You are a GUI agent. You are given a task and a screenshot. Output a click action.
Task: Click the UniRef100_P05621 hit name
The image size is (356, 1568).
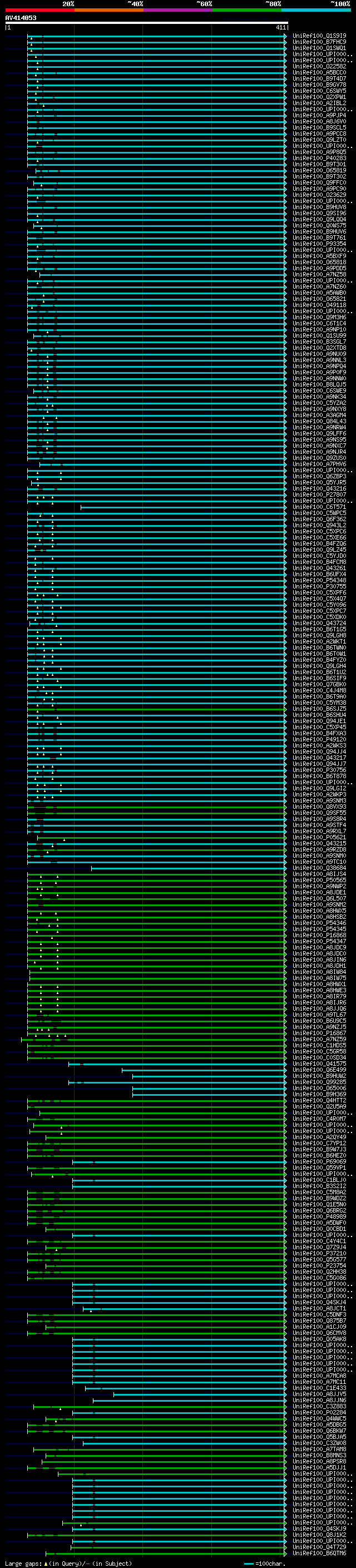tap(319, 837)
